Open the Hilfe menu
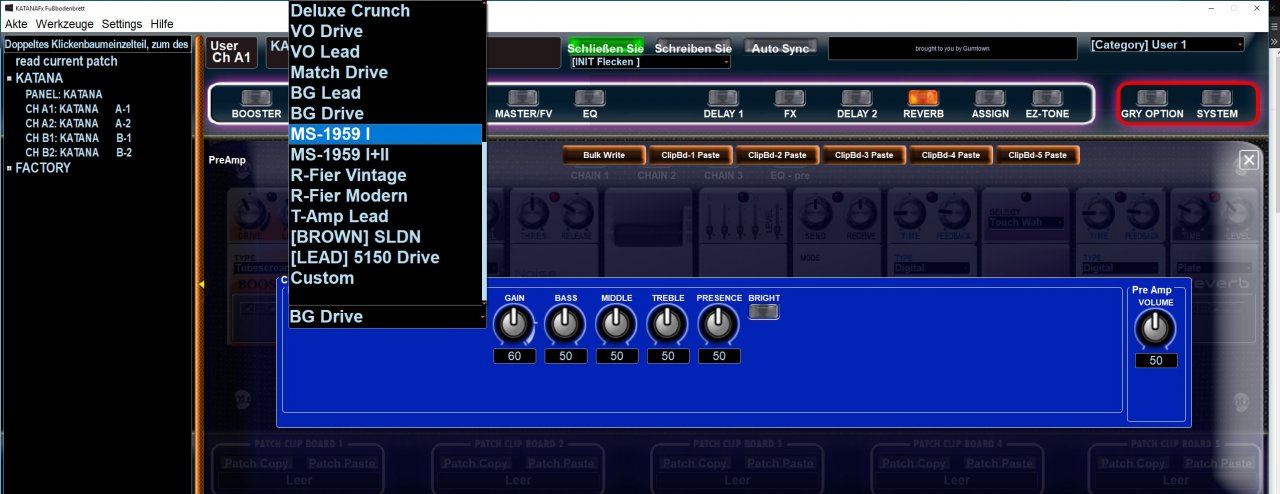 tap(162, 23)
